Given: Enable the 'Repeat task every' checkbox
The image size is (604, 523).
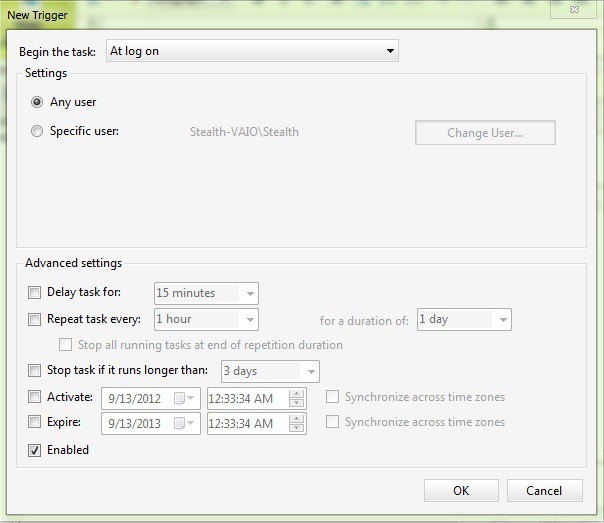Looking at the screenshot, I should click(34, 319).
